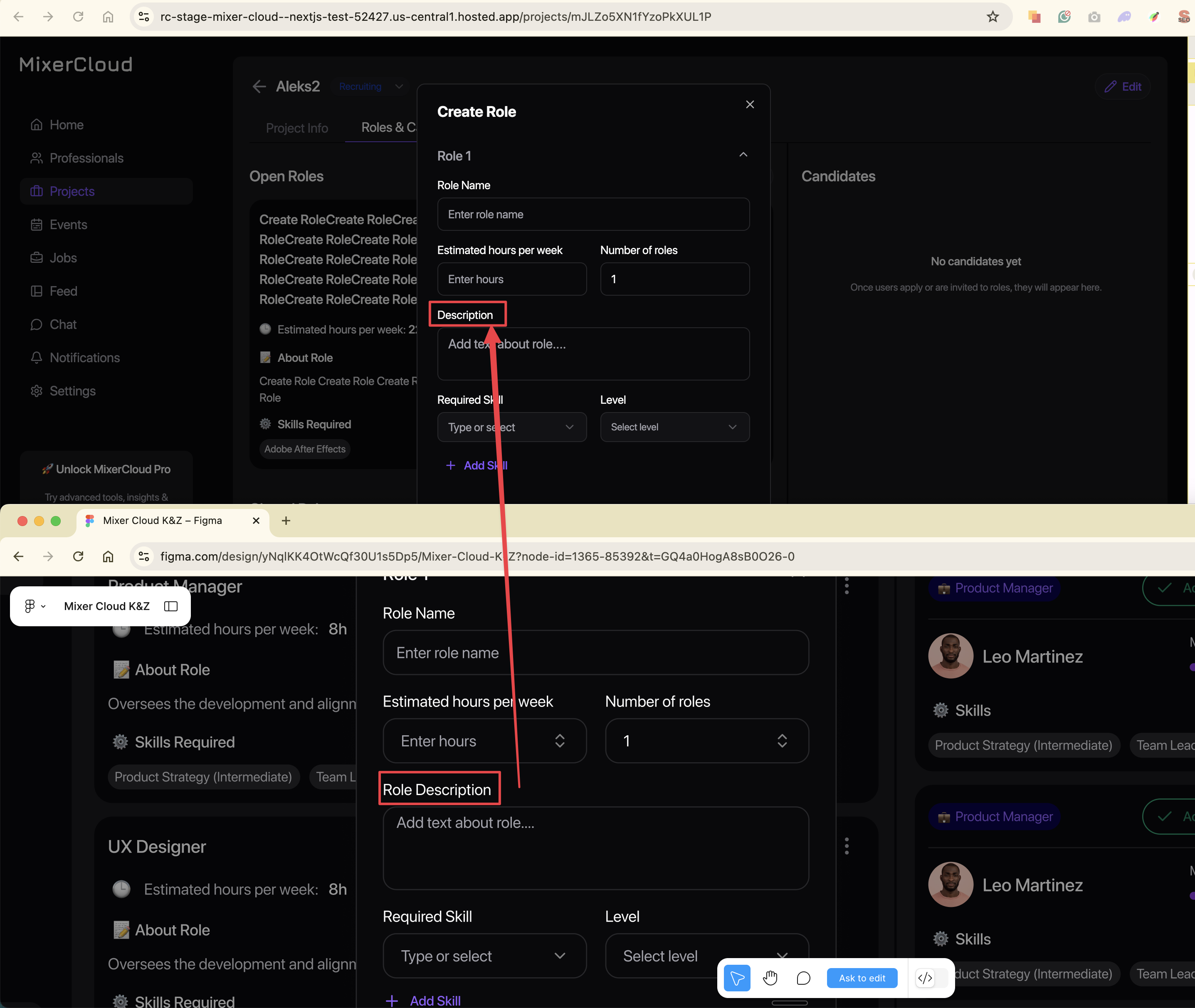Viewport: 1195px width, 1008px height.
Task: Switch to the Project Info tab
Action: [x=296, y=128]
